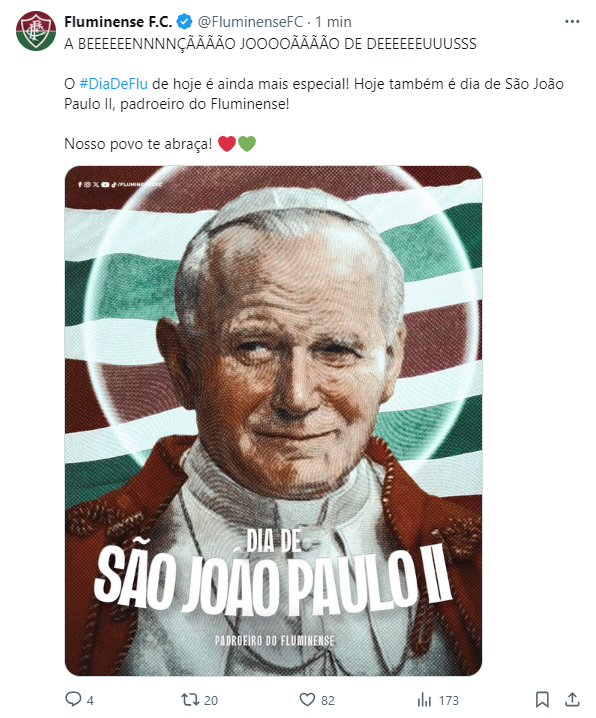Open the @FluminenseFC handle link
596x718 pixels.
click(x=250, y=22)
